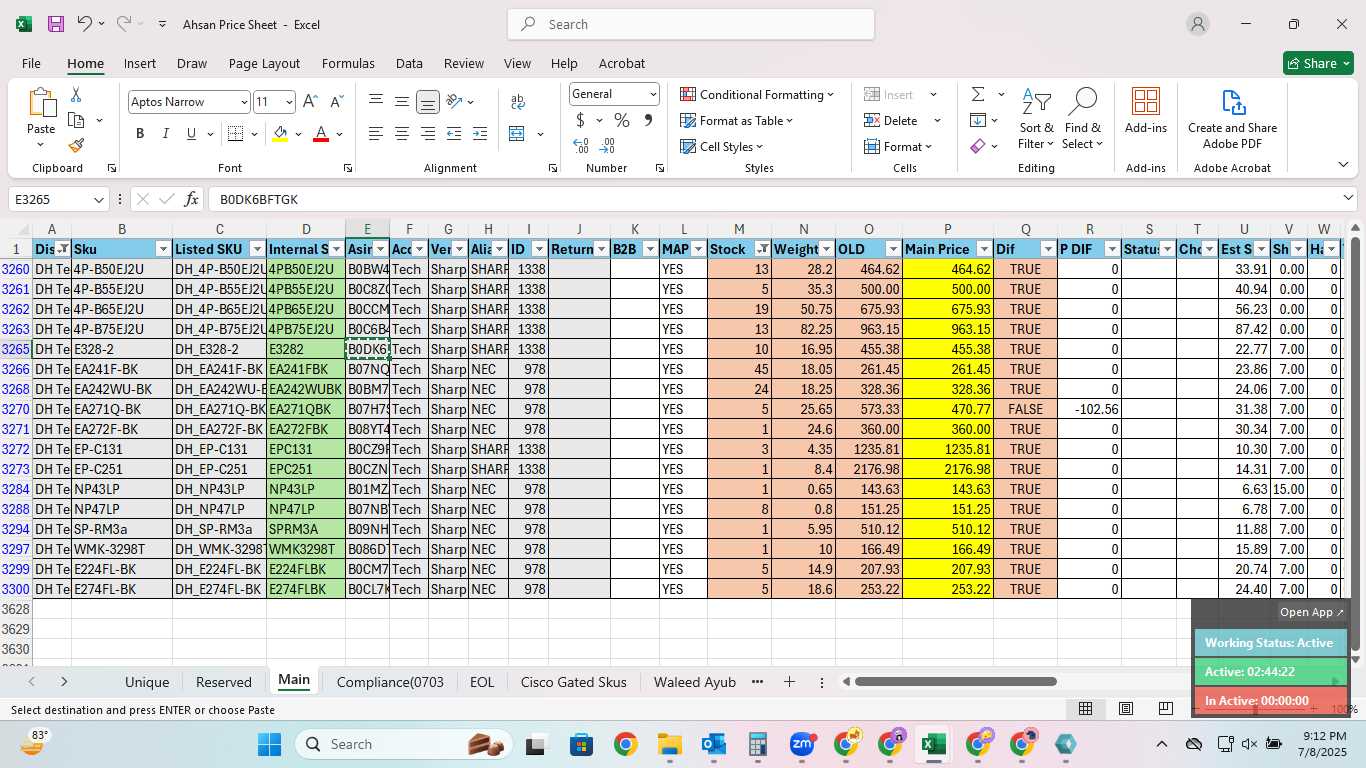
Task: Click the Search box in title bar
Action: 691,24
